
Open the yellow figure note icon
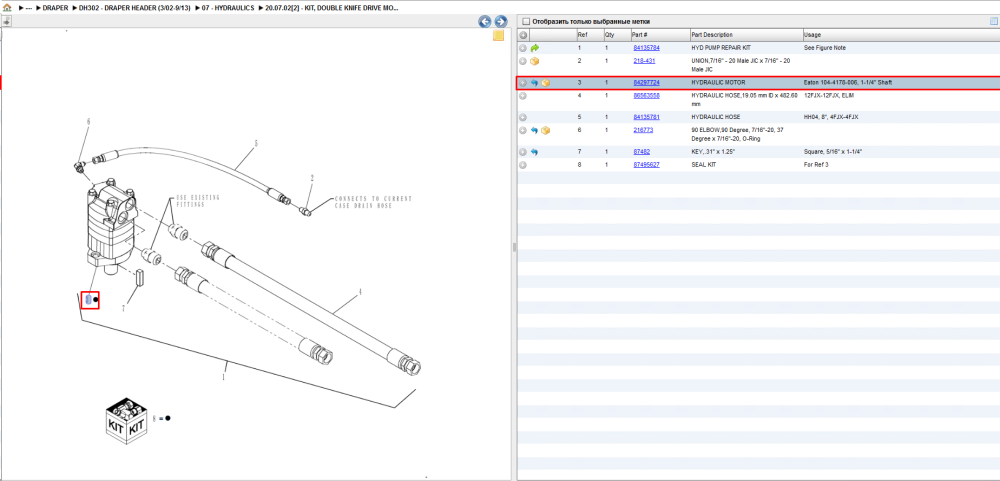(499, 36)
